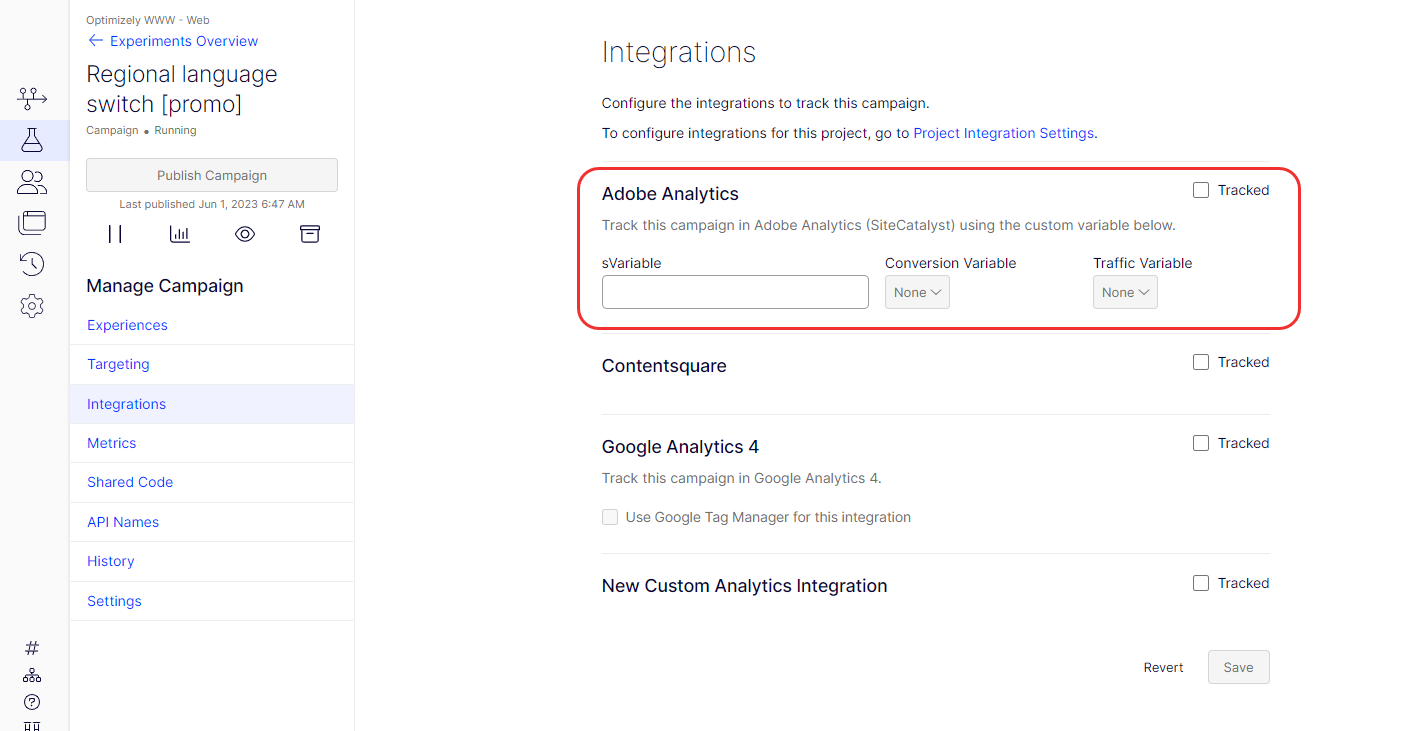Open the Experiments flask icon
This screenshot has width=1423, height=731.
[x=32, y=140]
